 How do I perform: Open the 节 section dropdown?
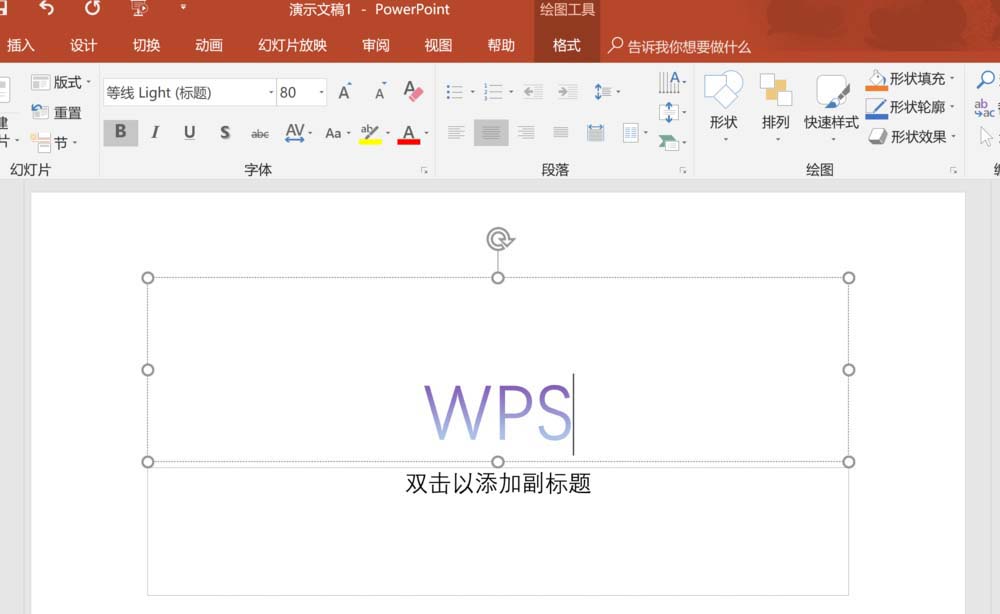coord(54,142)
